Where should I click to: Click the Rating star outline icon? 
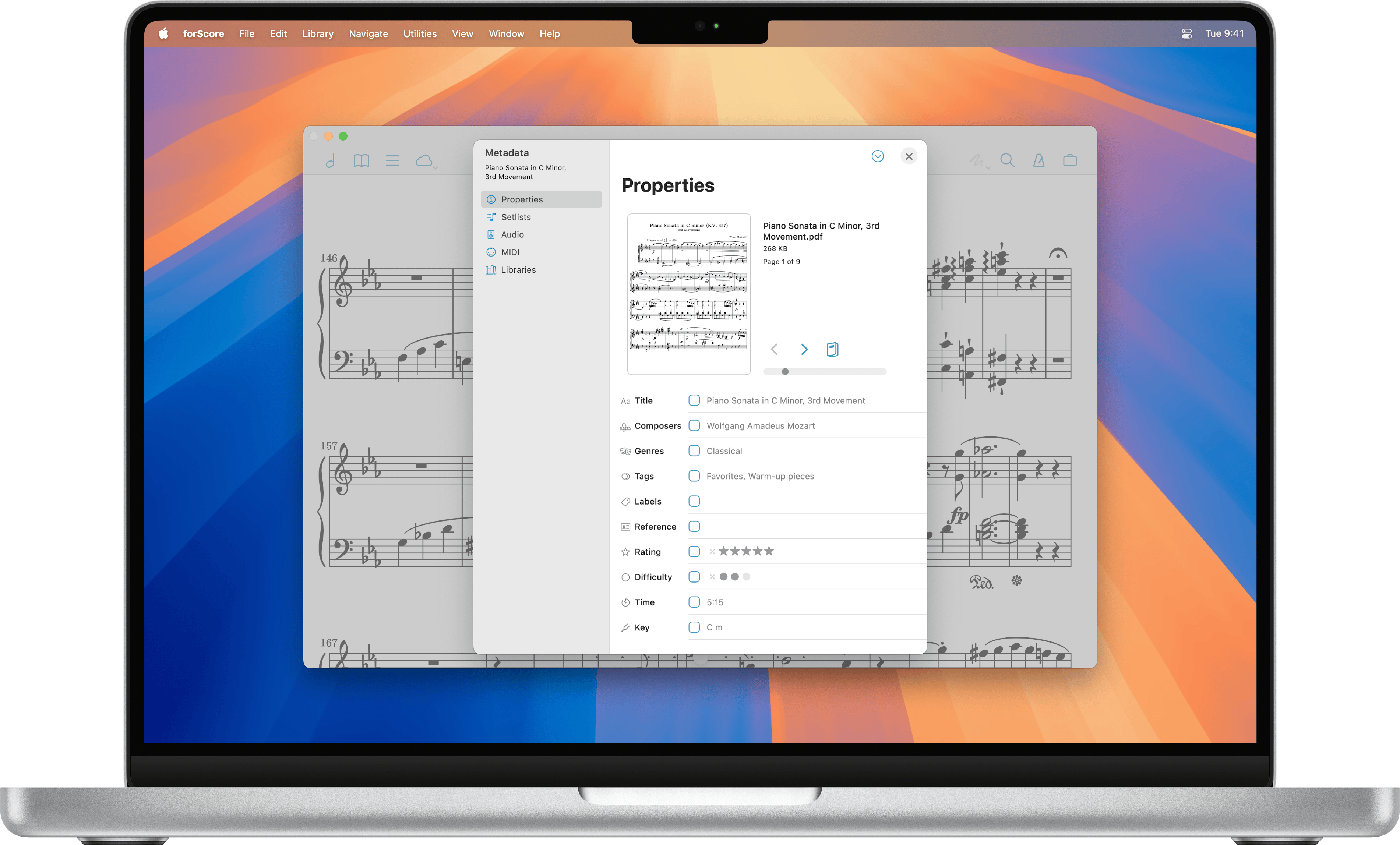click(x=625, y=552)
